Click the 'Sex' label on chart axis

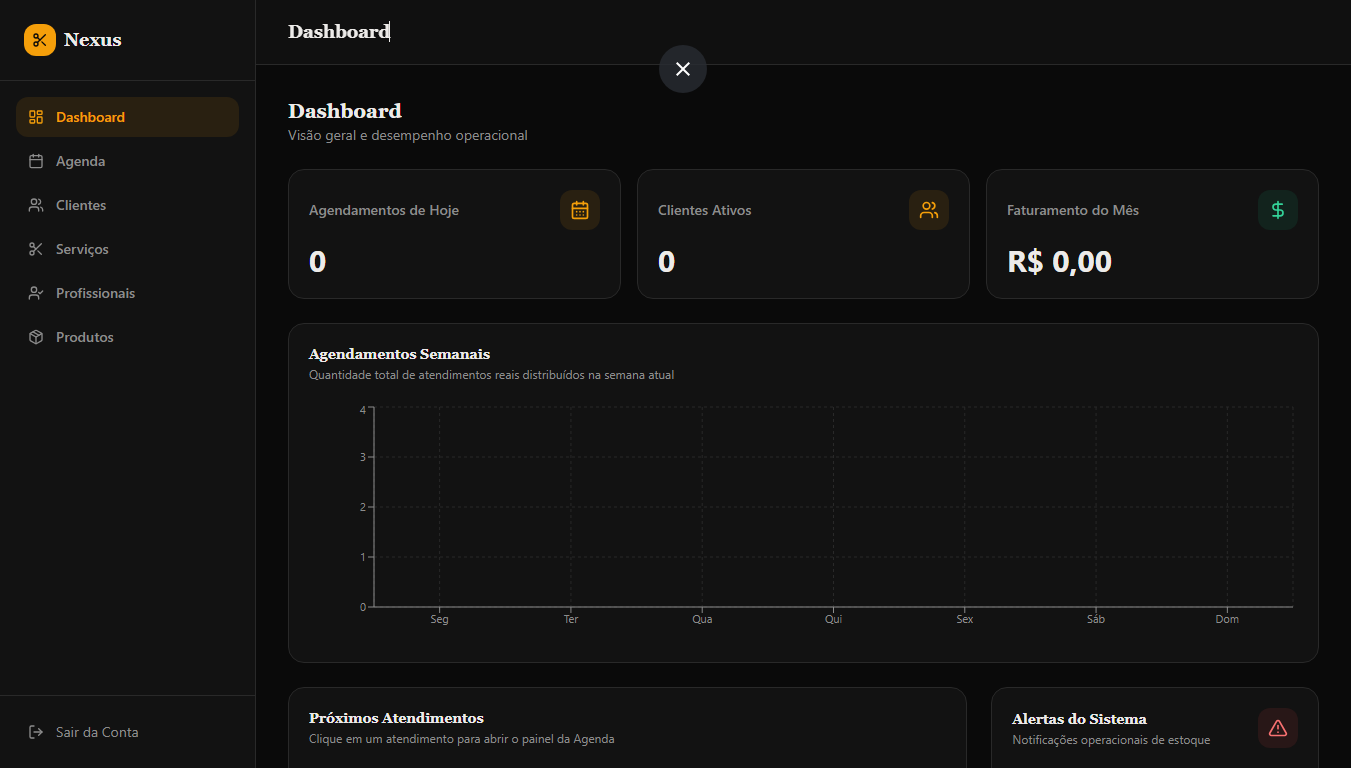coord(965,619)
